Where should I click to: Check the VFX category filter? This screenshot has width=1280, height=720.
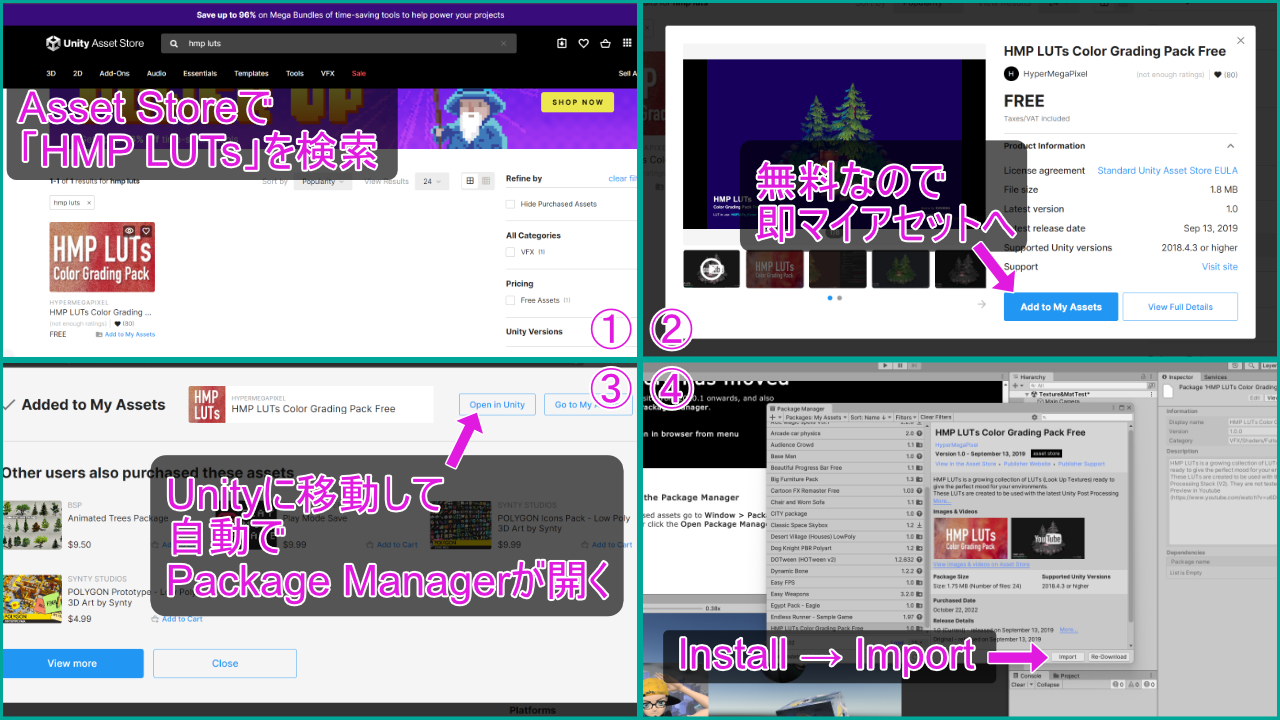coord(510,252)
